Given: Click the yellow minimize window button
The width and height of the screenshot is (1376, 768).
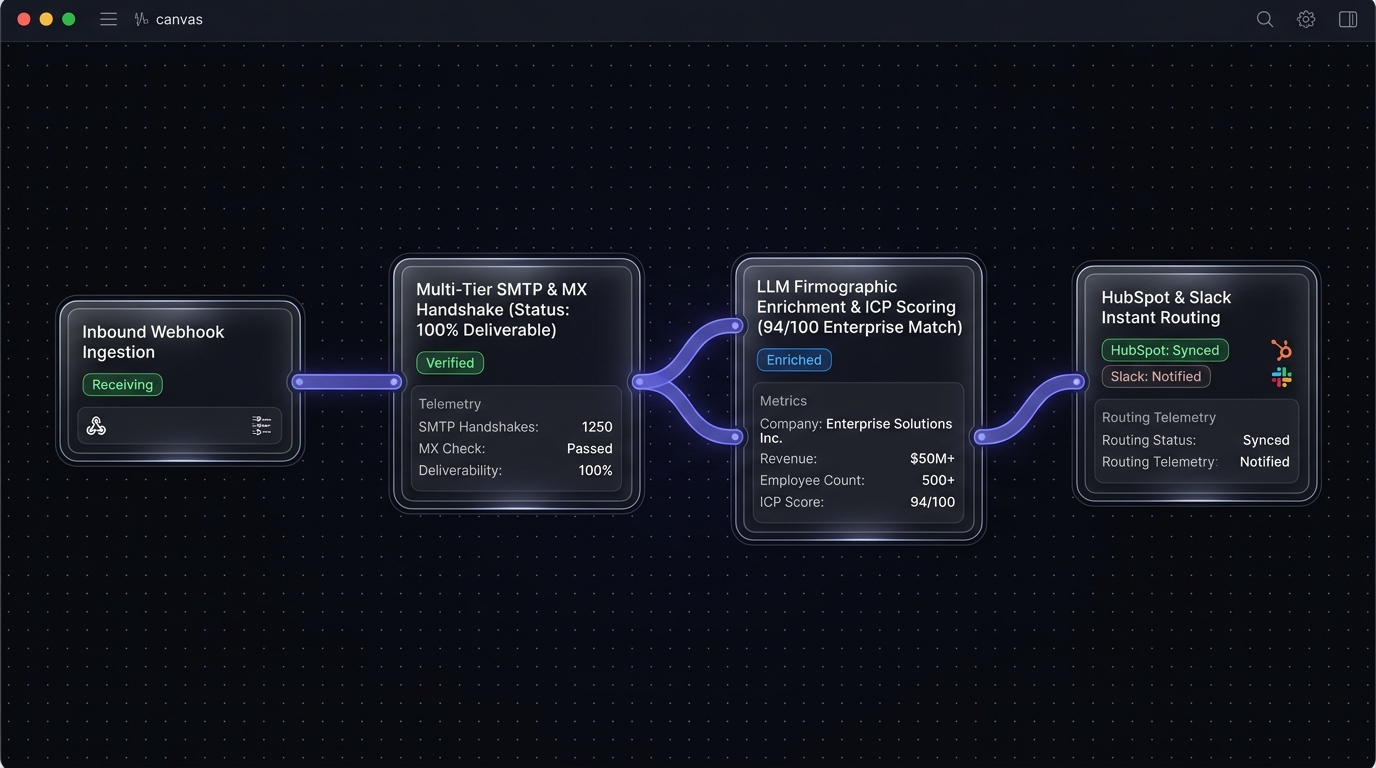Looking at the screenshot, I should 46,19.
